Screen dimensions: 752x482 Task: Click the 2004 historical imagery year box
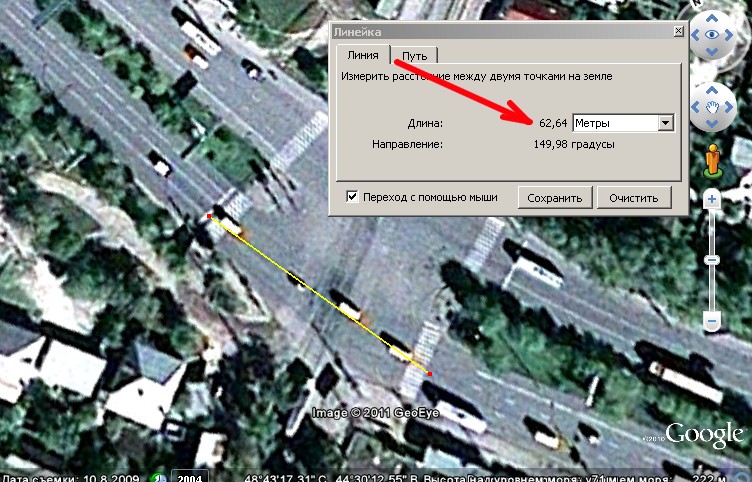[x=190, y=478]
